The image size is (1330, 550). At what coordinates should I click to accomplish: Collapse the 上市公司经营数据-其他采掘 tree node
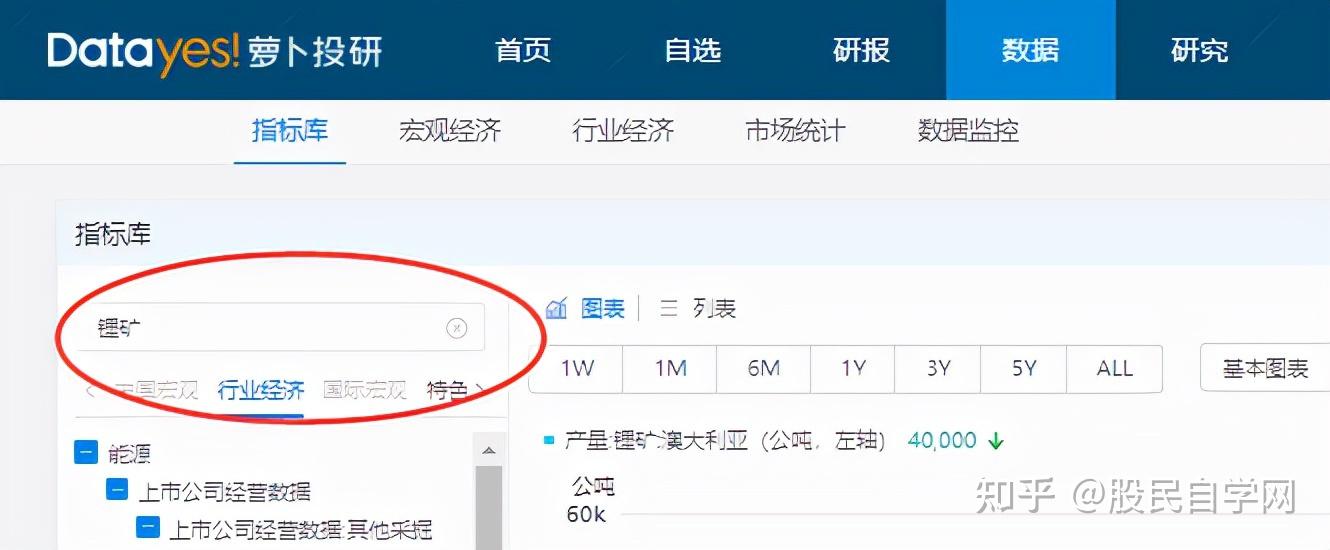[148, 527]
